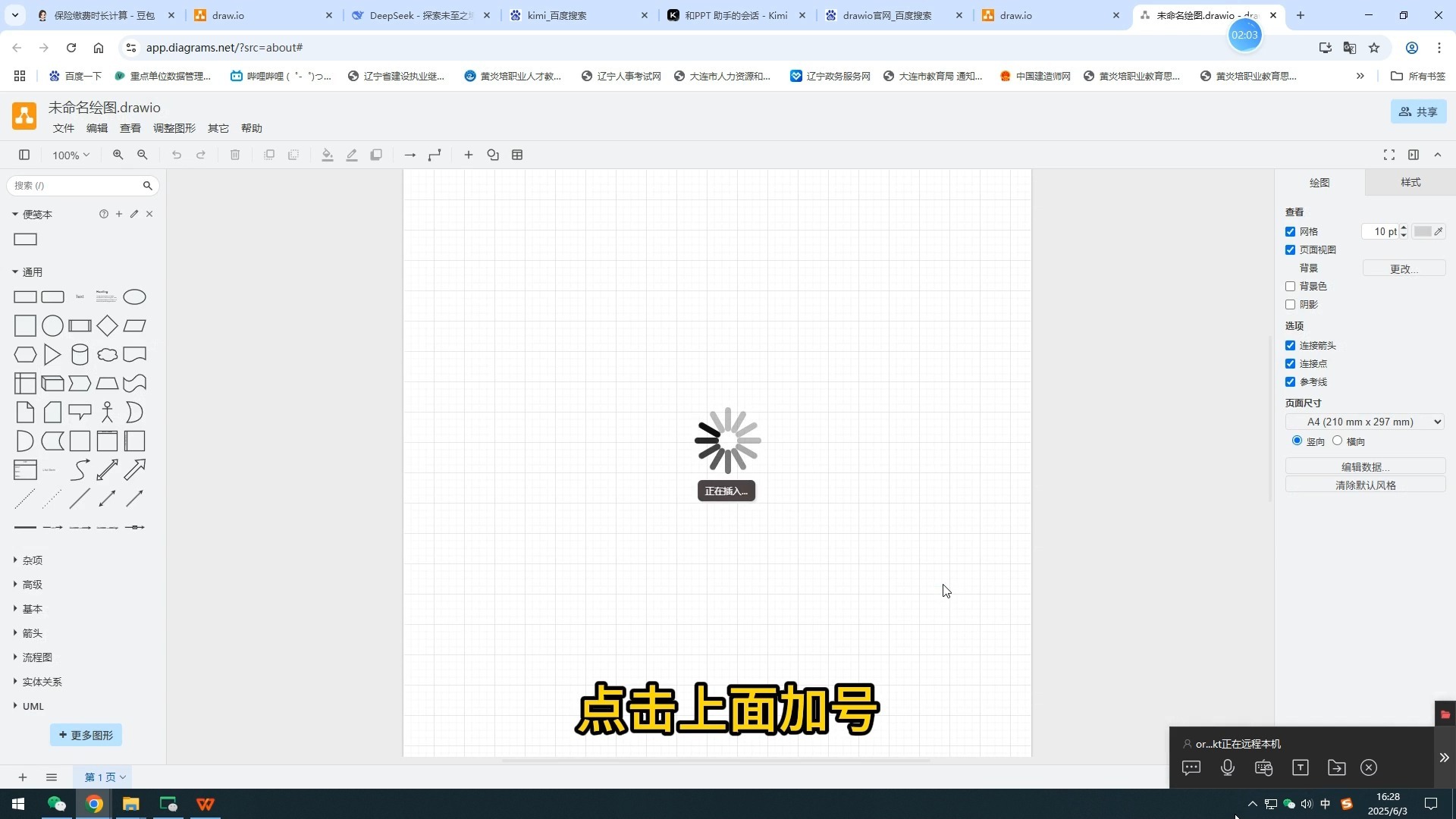
Task: Select the 横向 landscape radio button
Action: tap(1337, 441)
